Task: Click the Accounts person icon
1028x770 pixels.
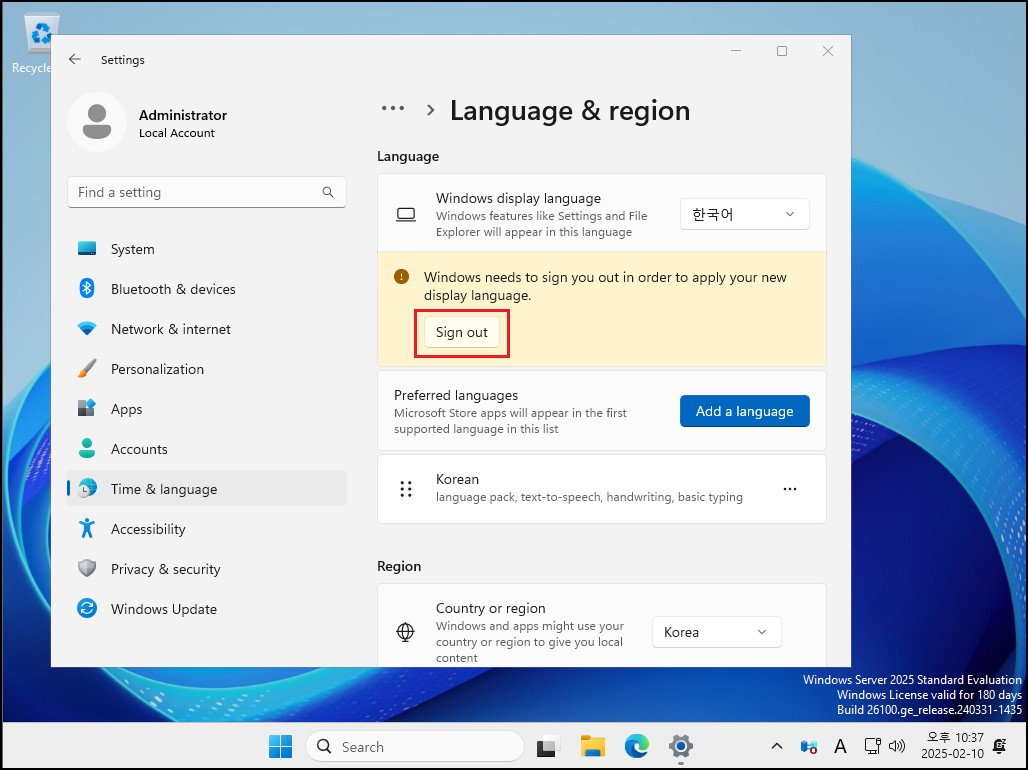Action: pos(87,449)
